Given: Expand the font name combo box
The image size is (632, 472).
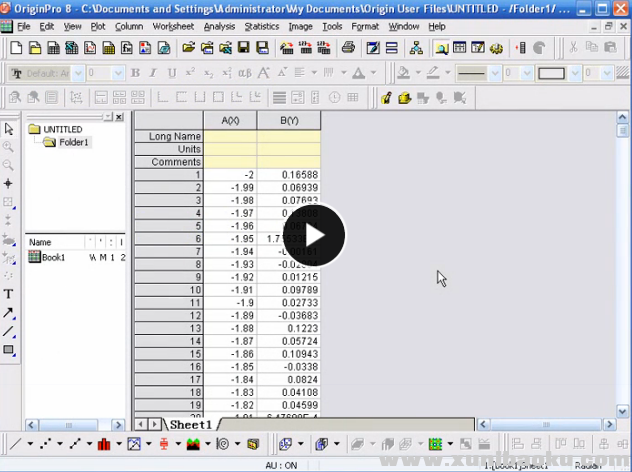Looking at the screenshot, I should coord(76,73).
